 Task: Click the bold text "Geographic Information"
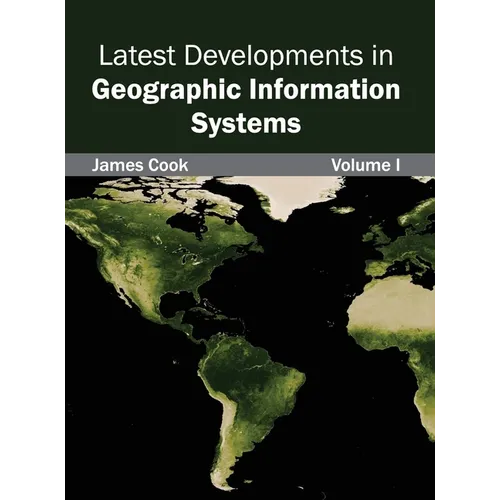click(x=246, y=90)
